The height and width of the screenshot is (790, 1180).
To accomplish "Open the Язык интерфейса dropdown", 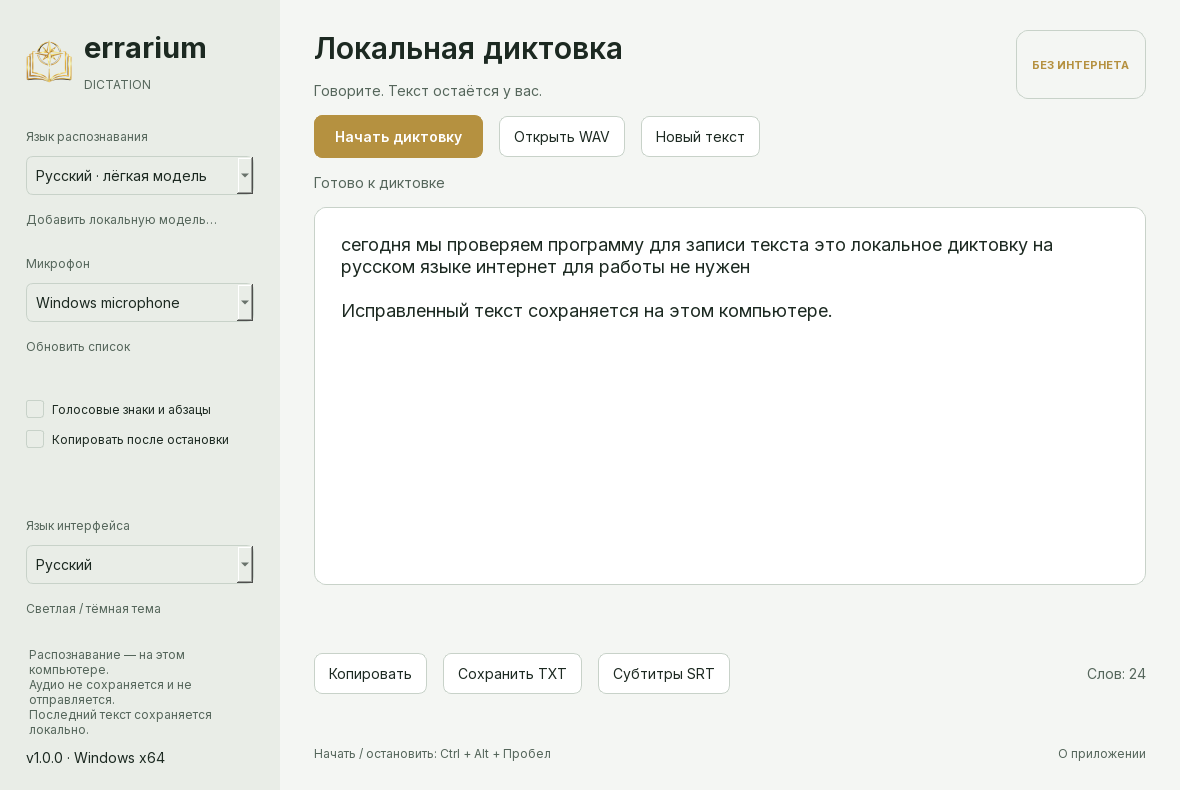I will coord(139,564).
